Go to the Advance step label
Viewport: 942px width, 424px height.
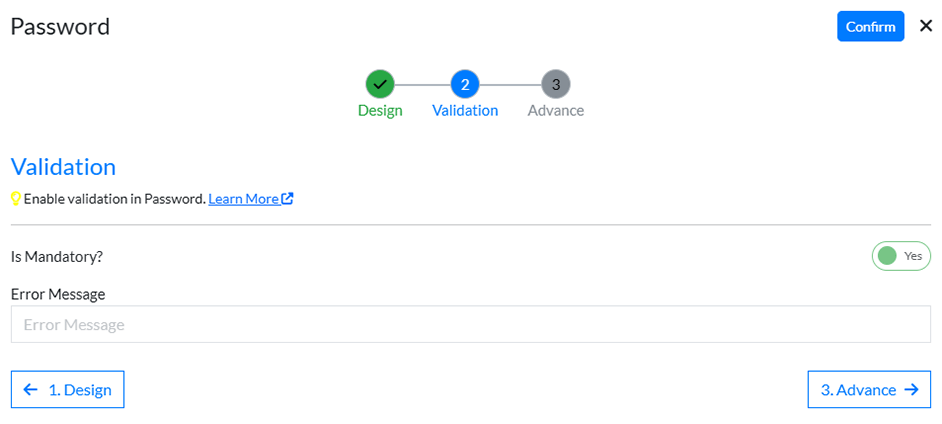tap(556, 111)
